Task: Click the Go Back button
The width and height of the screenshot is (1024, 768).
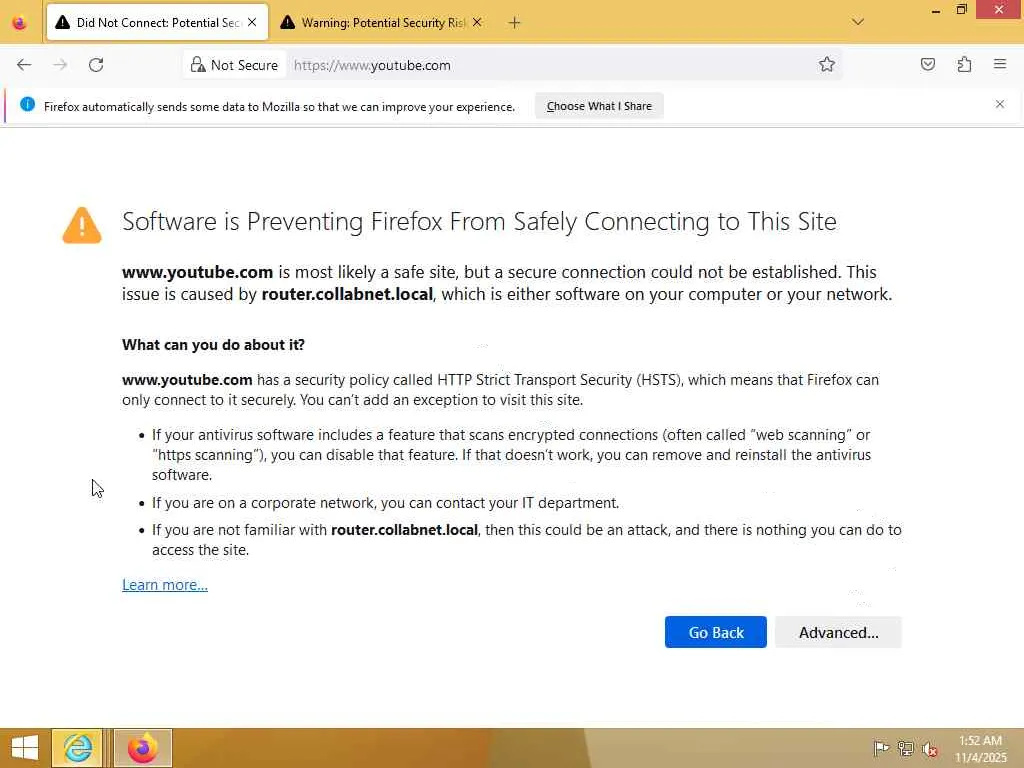Action: point(716,632)
